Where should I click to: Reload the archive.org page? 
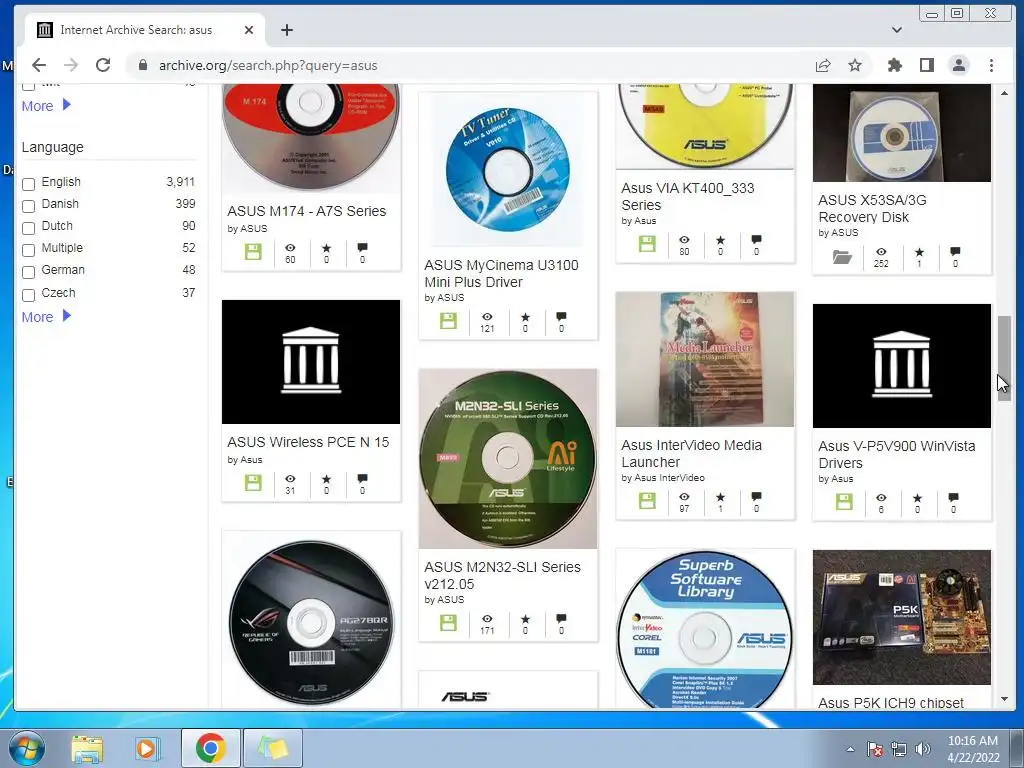103,65
